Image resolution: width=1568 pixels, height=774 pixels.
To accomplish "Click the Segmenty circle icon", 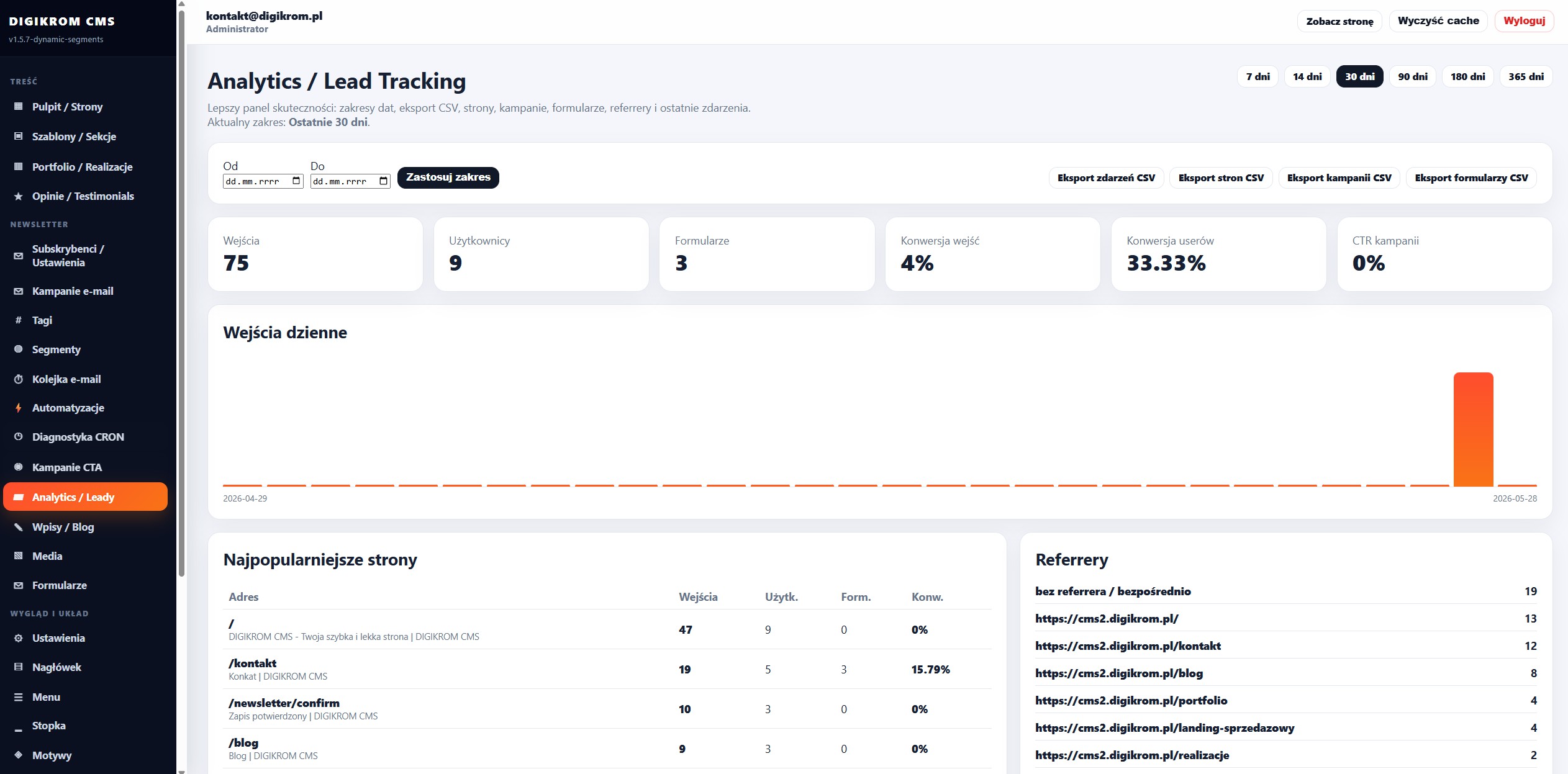I will tap(19, 349).
